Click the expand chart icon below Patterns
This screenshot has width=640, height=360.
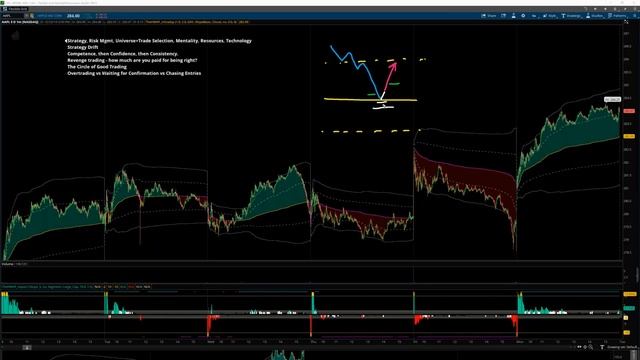point(627,22)
